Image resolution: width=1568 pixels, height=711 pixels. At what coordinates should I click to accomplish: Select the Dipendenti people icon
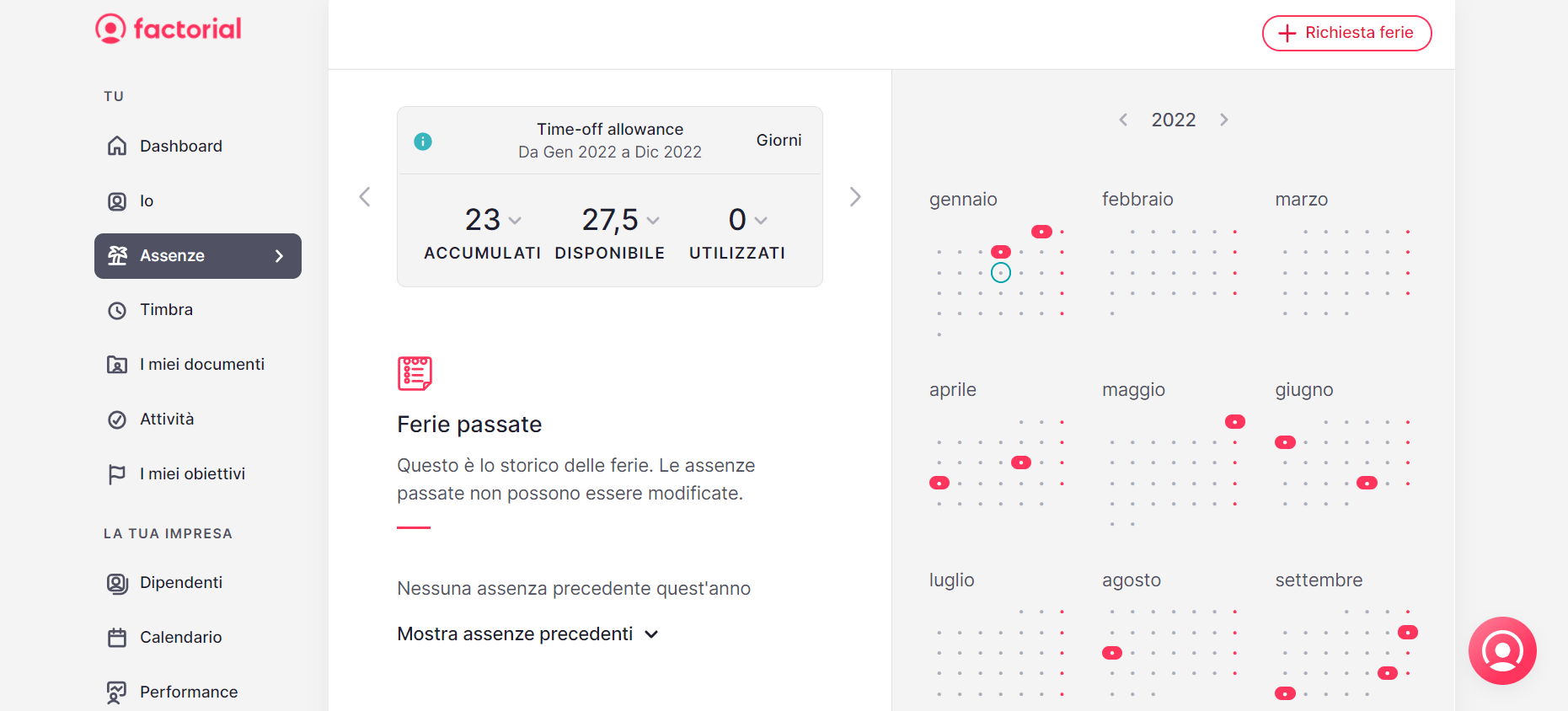(x=117, y=582)
